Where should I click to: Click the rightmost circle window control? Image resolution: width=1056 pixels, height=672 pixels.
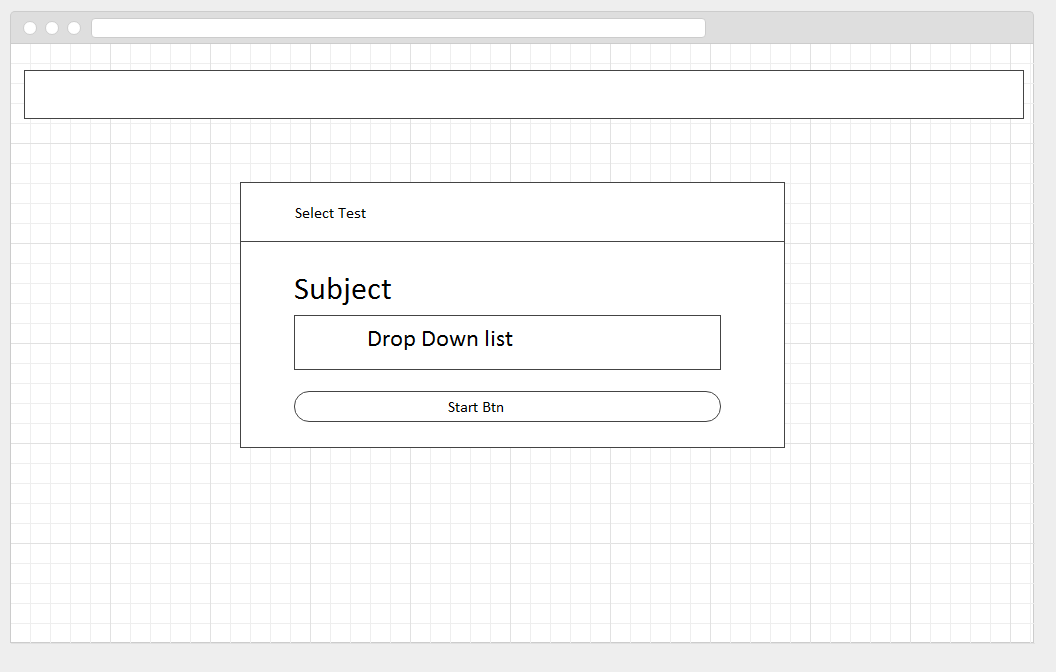(x=74, y=28)
